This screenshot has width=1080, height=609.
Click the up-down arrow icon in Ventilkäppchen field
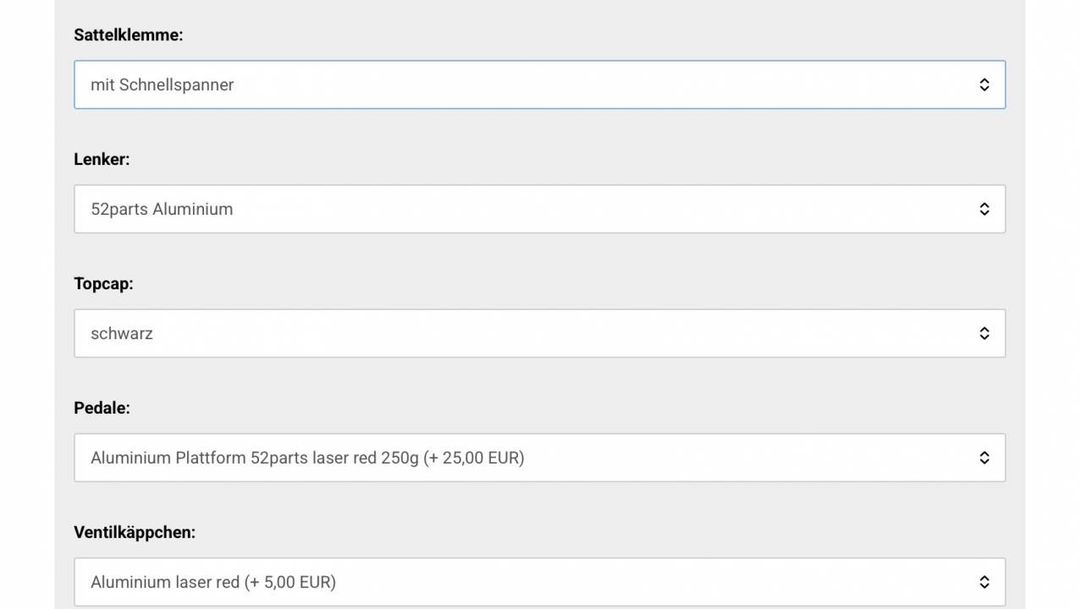click(984, 582)
